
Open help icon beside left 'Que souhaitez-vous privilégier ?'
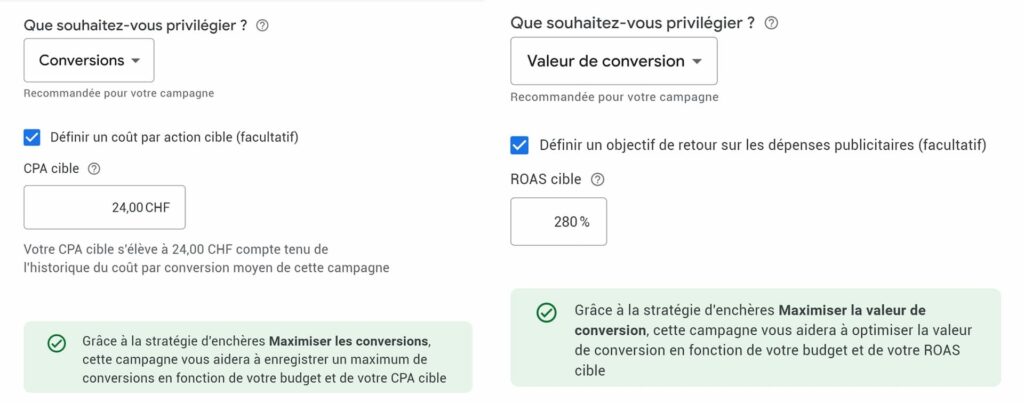pos(262,26)
